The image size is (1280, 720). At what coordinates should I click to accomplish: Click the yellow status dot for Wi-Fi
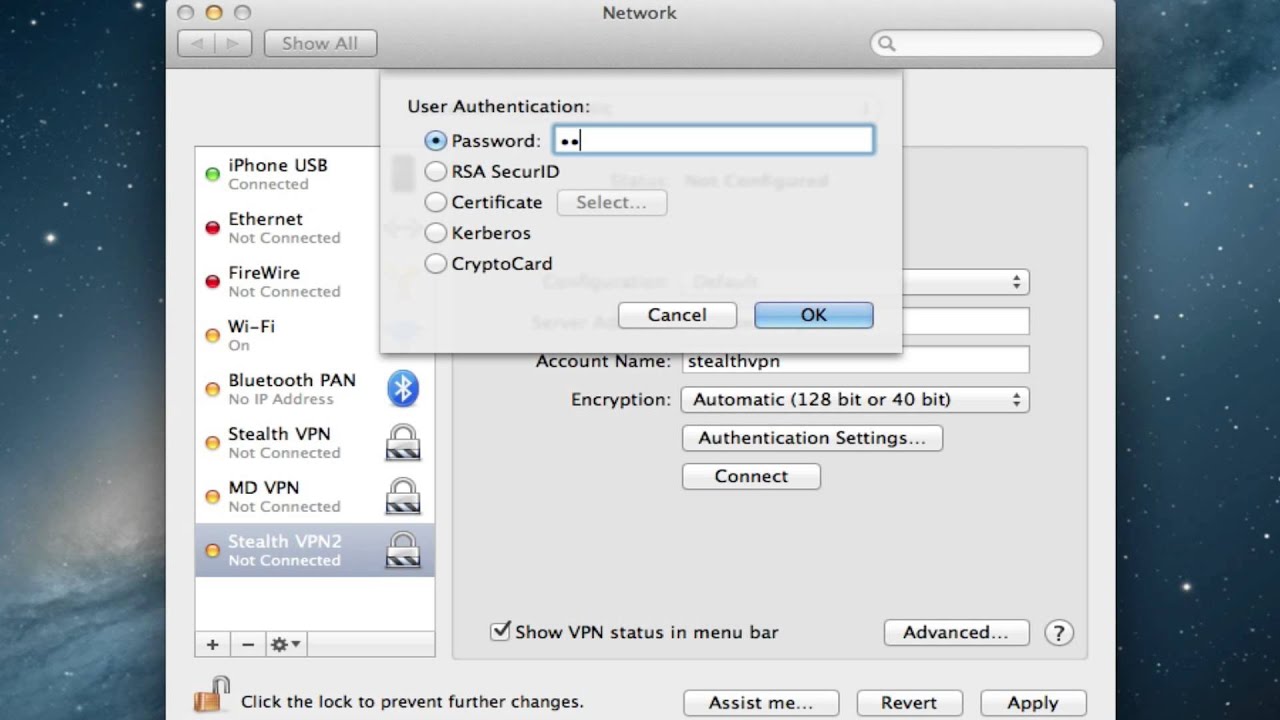tap(212, 336)
